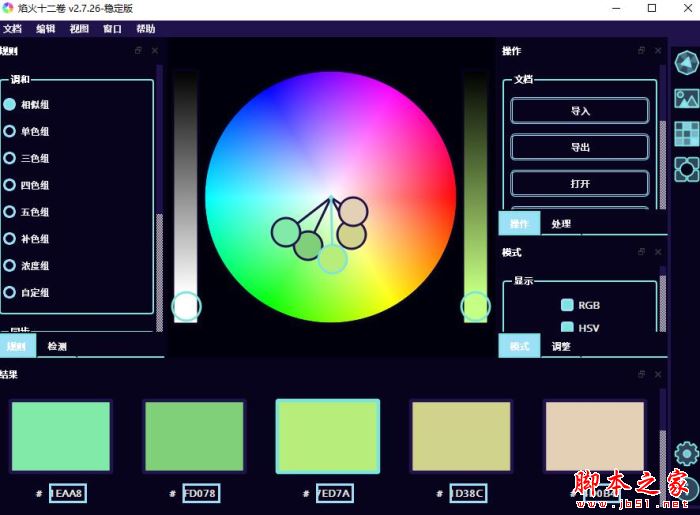
Task: Float the 模式 panel
Action: pyautogui.click(x=642, y=252)
